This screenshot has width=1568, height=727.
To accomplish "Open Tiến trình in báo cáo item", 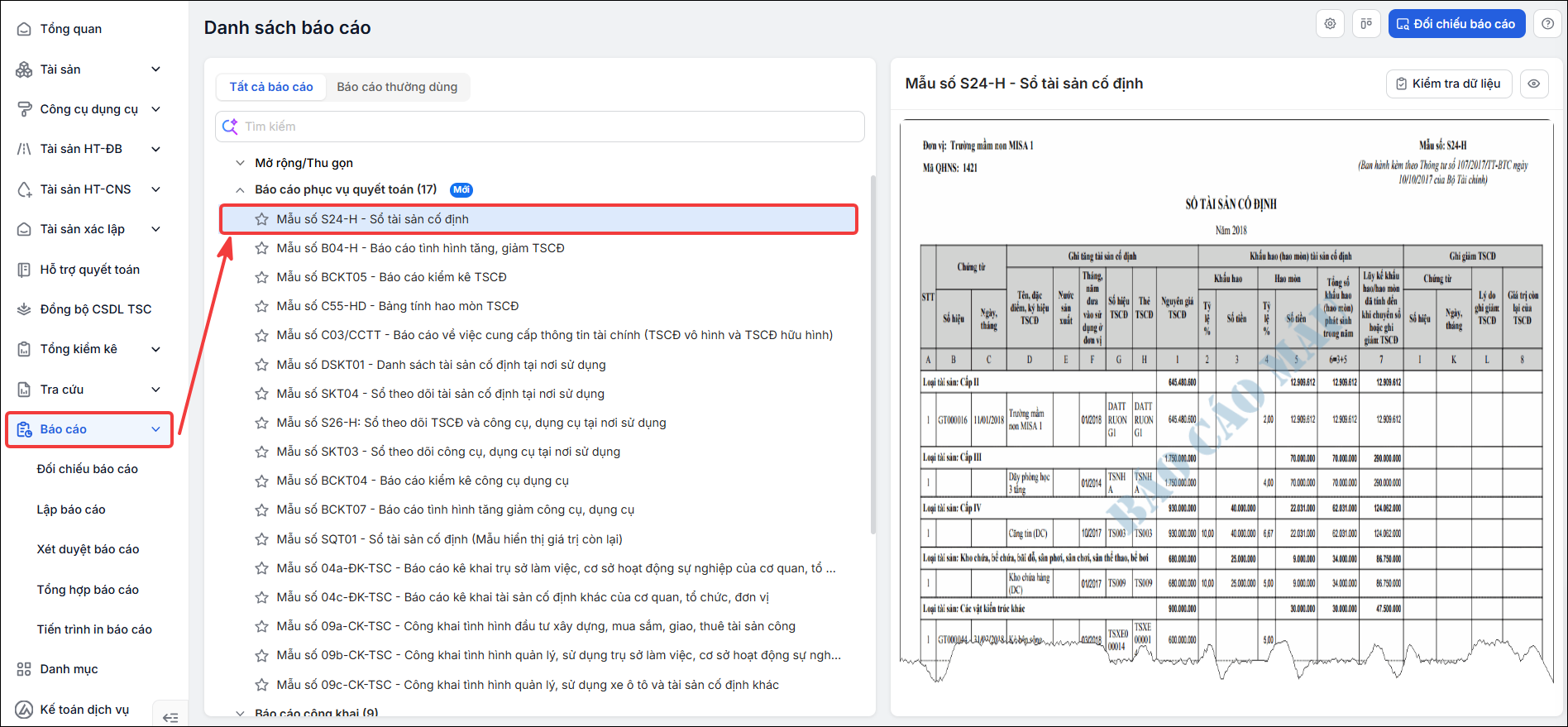I will click(x=94, y=629).
